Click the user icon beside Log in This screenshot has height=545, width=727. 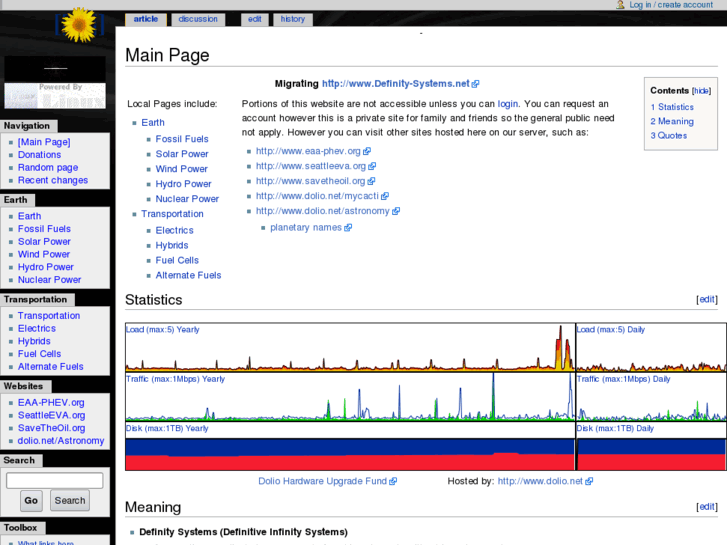[620, 5]
